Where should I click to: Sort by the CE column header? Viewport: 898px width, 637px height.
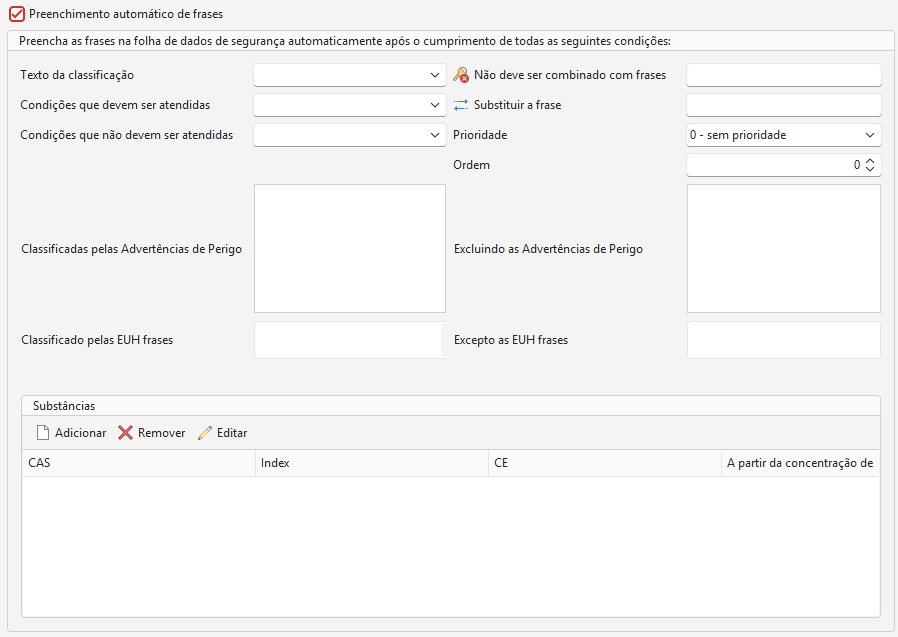pos(605,463)
